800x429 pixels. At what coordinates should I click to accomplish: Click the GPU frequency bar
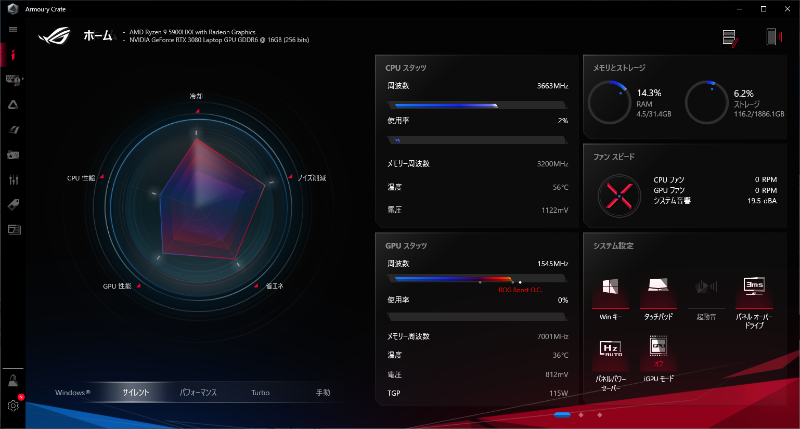coord(477,279)
